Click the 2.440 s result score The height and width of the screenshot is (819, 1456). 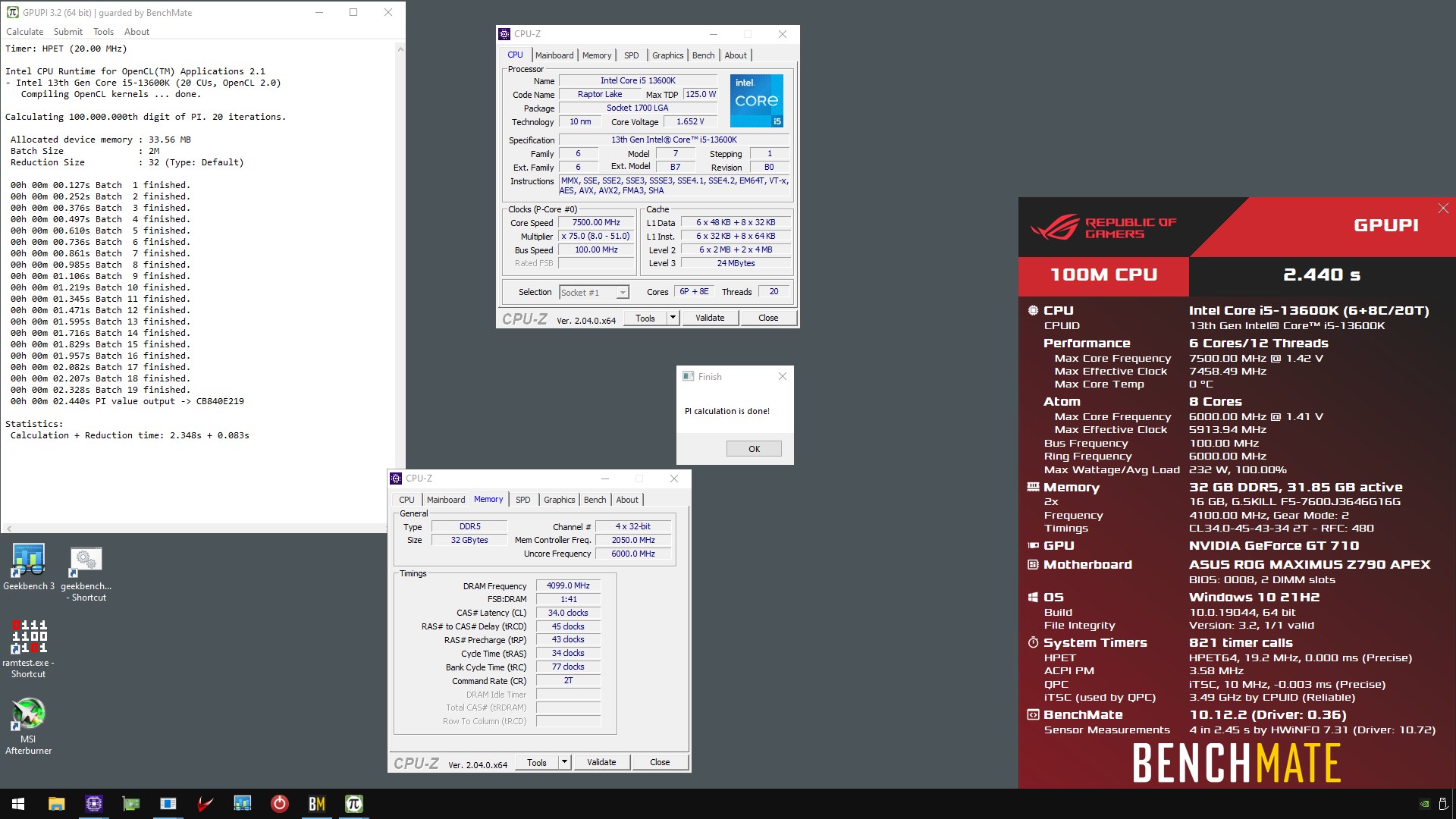point(1321,275)
